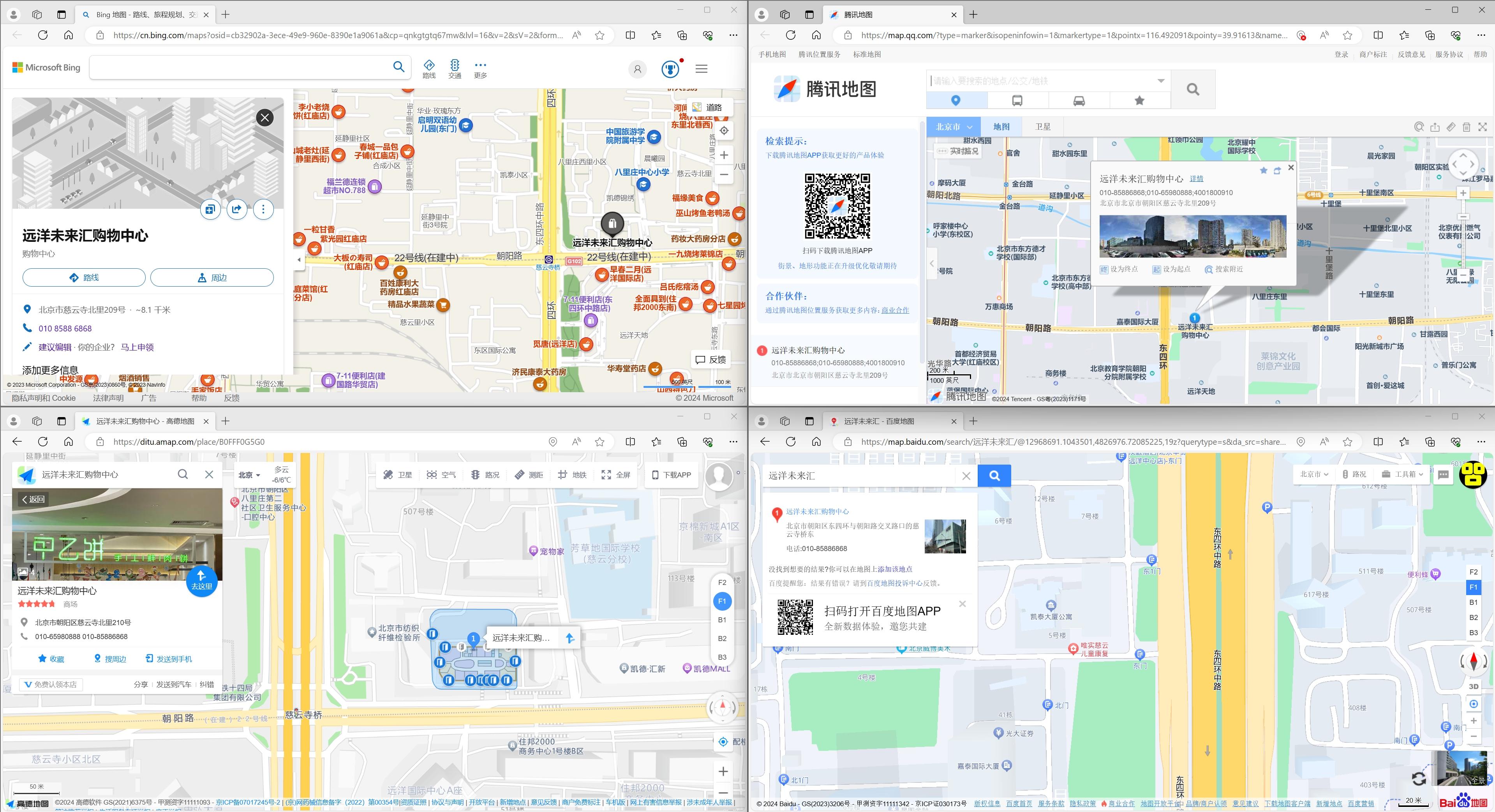The height and width of the screenshot is (812, 1495).
Task: Open Bing Maps 交通 traffic icon
Action: [455, 69]
